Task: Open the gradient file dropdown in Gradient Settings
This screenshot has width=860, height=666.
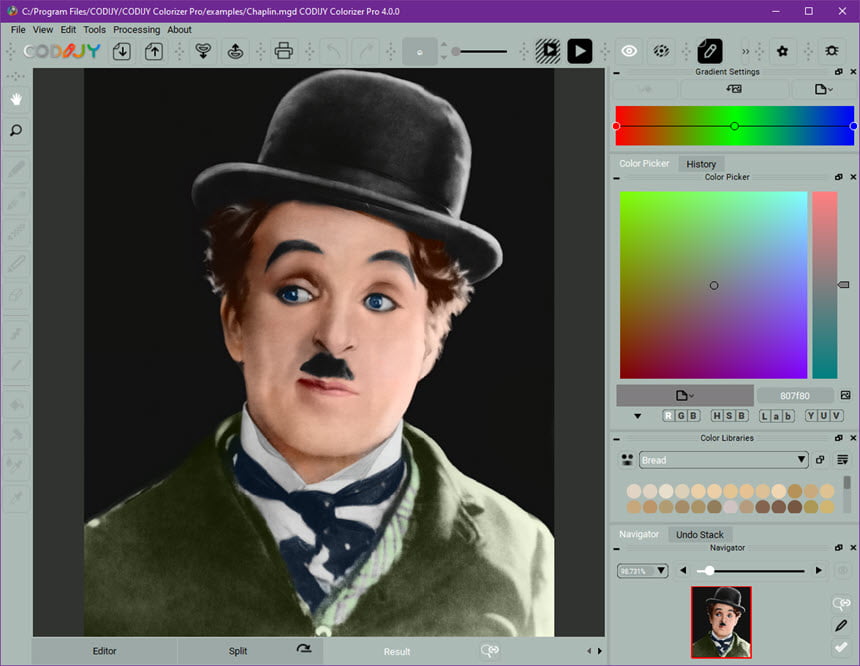Action: [x=823, y=89]
